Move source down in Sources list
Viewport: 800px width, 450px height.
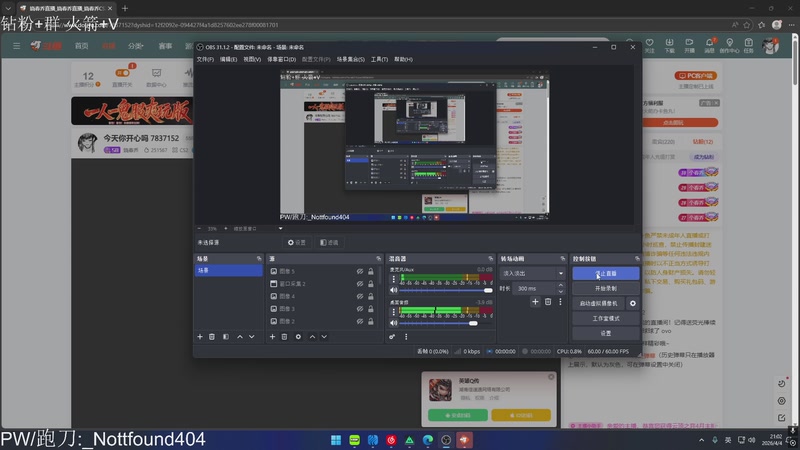(324, 337)
